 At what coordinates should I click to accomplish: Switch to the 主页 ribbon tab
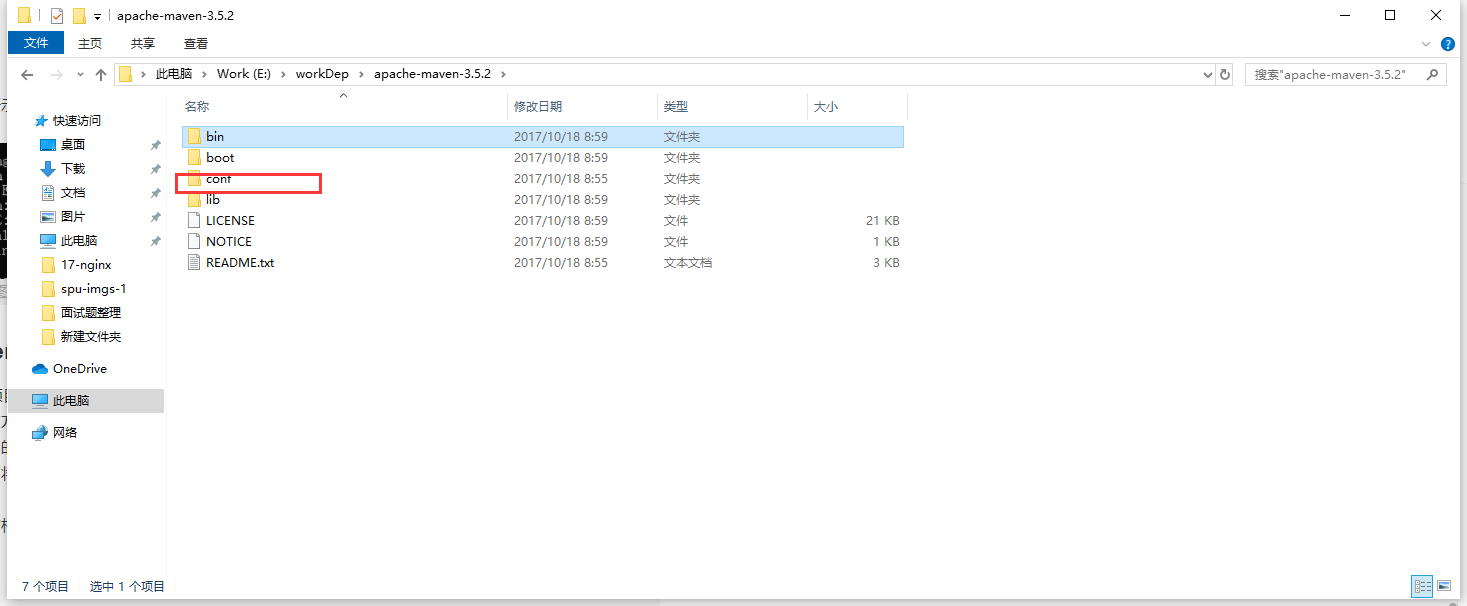tap(90, 43)
